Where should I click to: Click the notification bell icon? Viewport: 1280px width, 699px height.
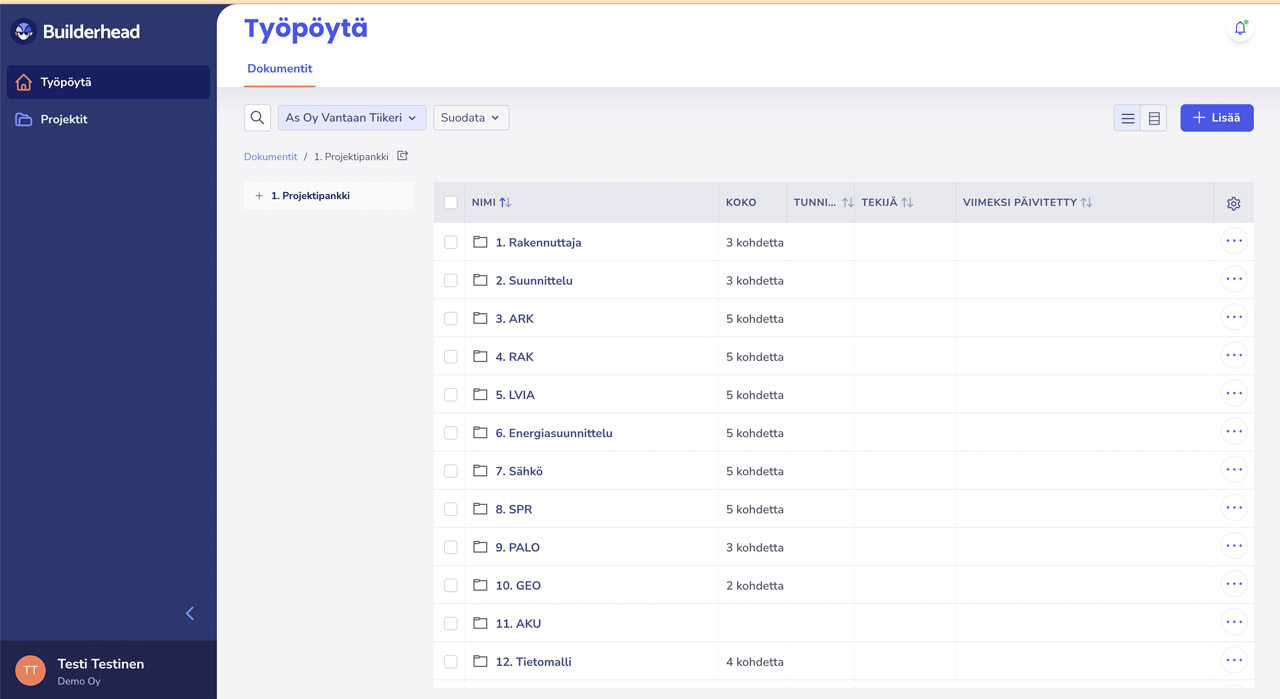pos(1240,29)
